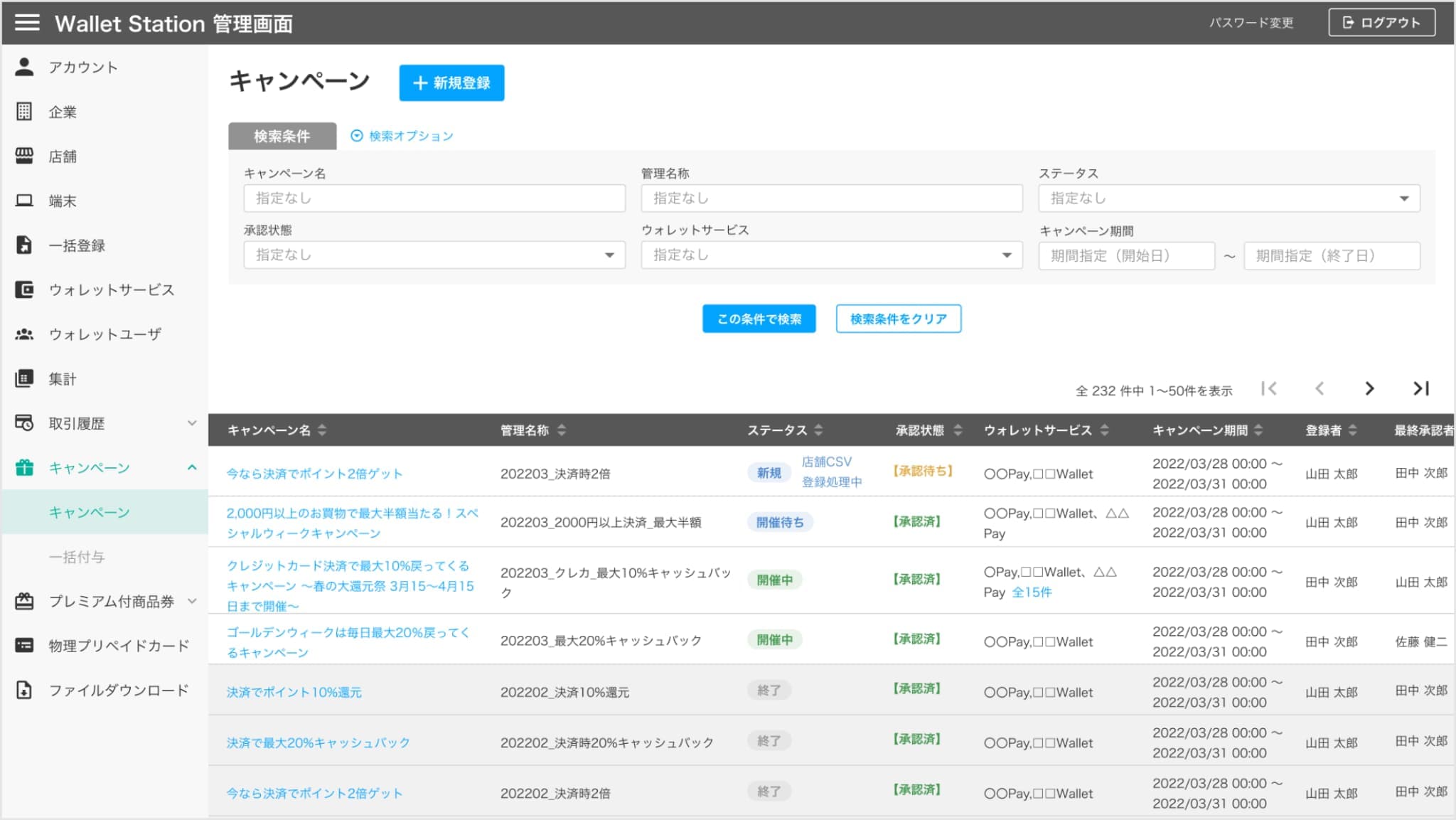Switch to the 検索条件 tab

(282, 136)
